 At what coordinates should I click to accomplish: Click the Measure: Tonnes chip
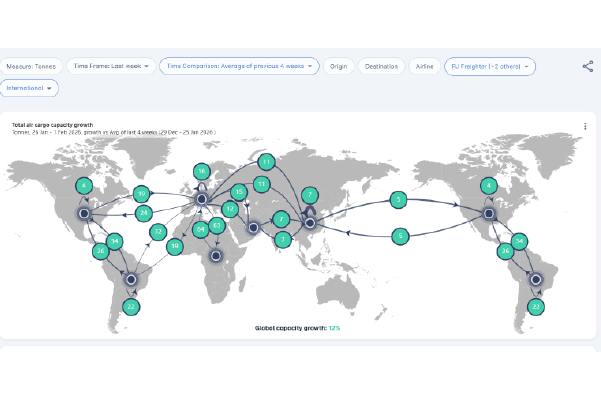click(32, 66)
